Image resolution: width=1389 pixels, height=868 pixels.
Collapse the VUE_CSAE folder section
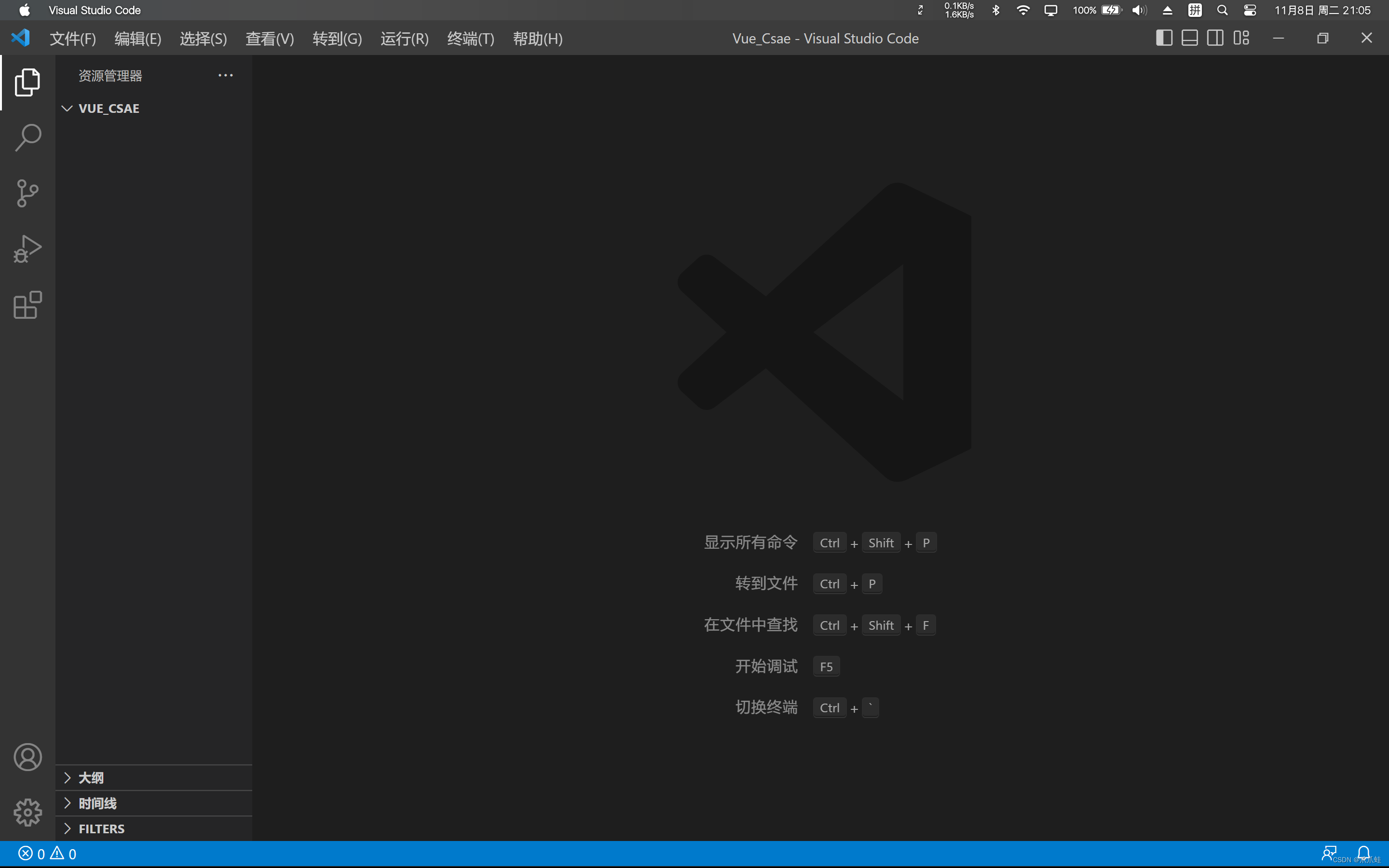tap(154, 108)
